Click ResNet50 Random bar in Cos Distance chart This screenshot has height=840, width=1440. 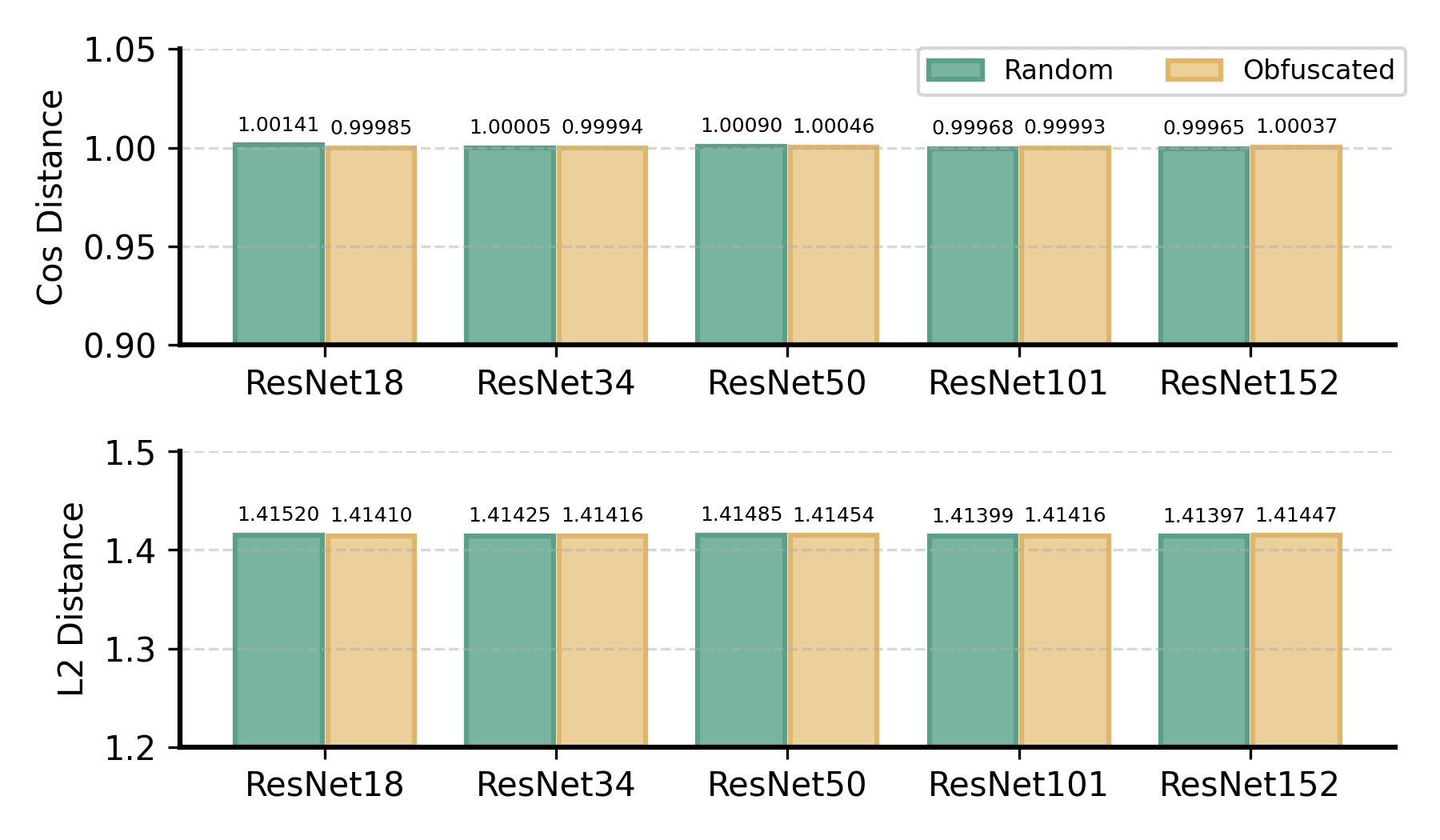tap(741, 245)
